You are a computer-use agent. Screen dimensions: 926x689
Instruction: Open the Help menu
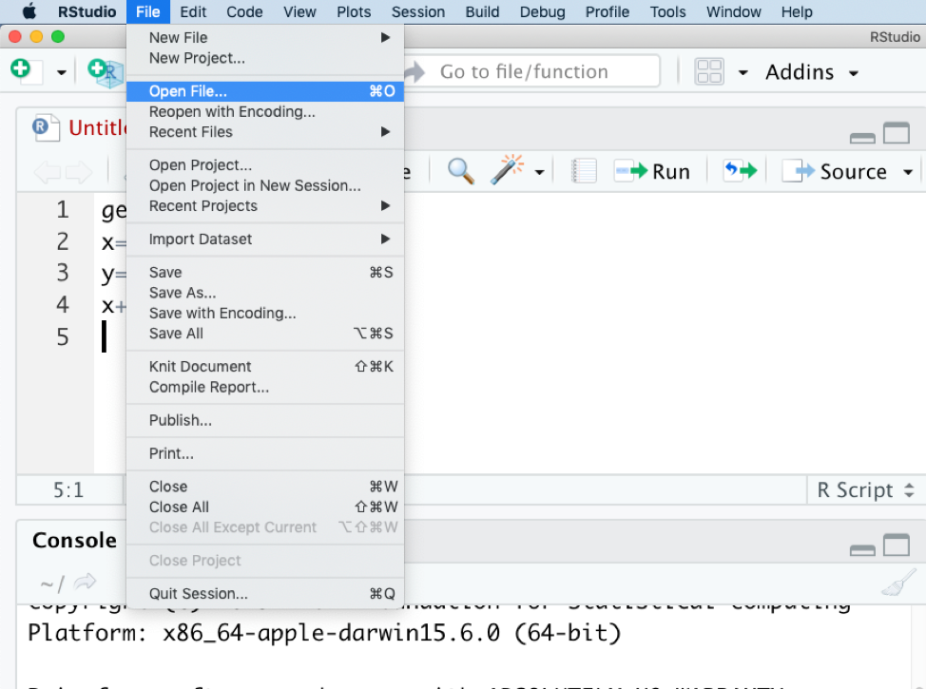(x=797, y=12)
